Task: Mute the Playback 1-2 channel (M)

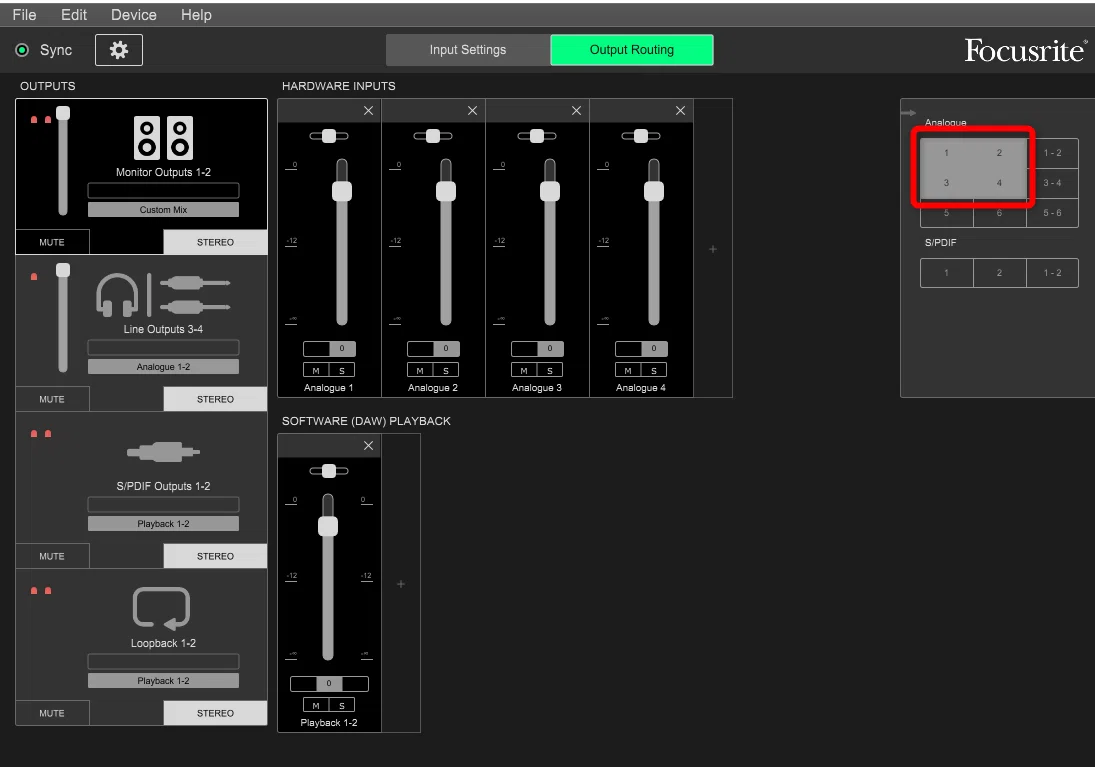Action: tap(316, 705)
